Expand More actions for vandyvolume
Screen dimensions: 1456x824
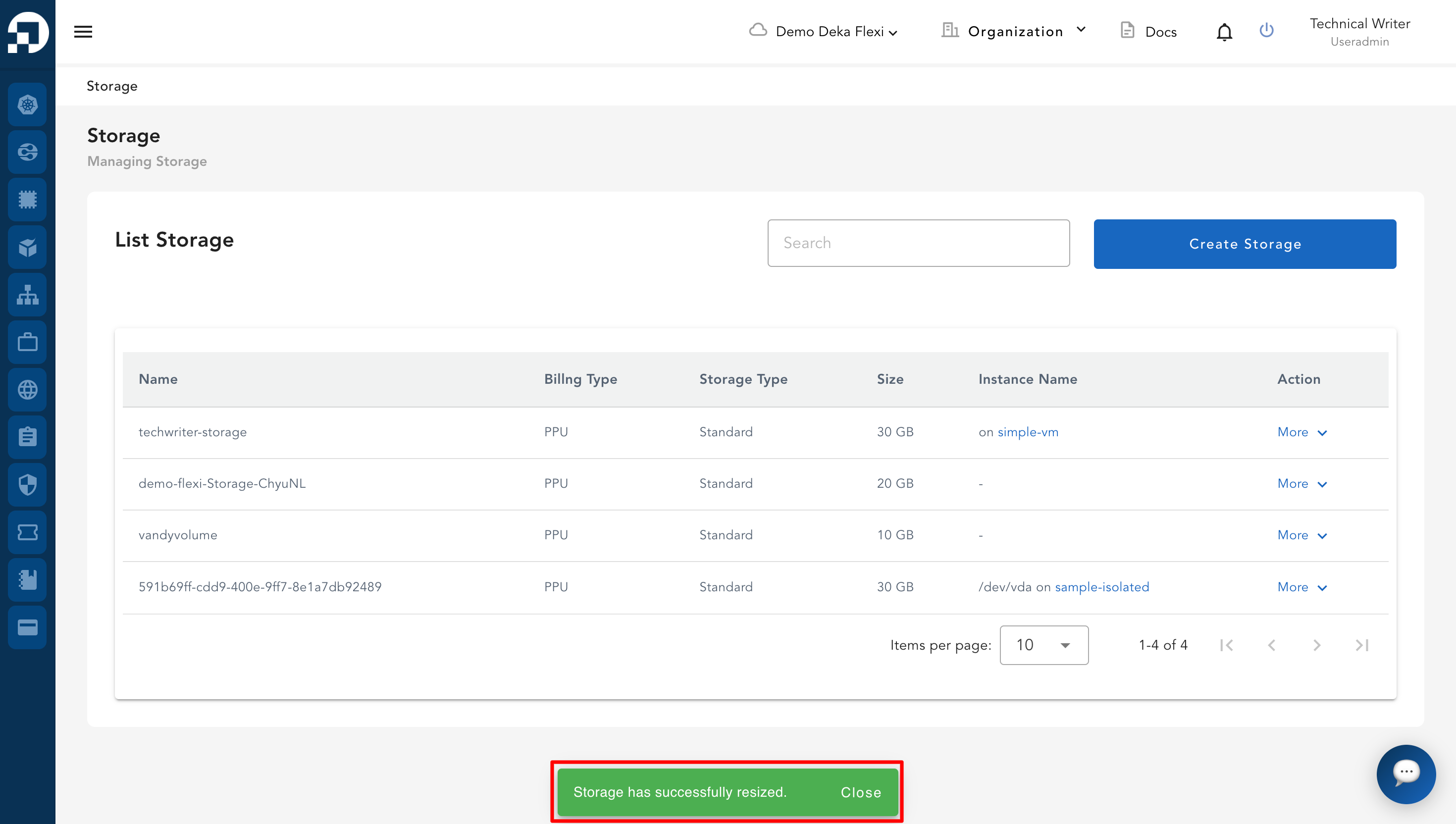pos(1301,535)
